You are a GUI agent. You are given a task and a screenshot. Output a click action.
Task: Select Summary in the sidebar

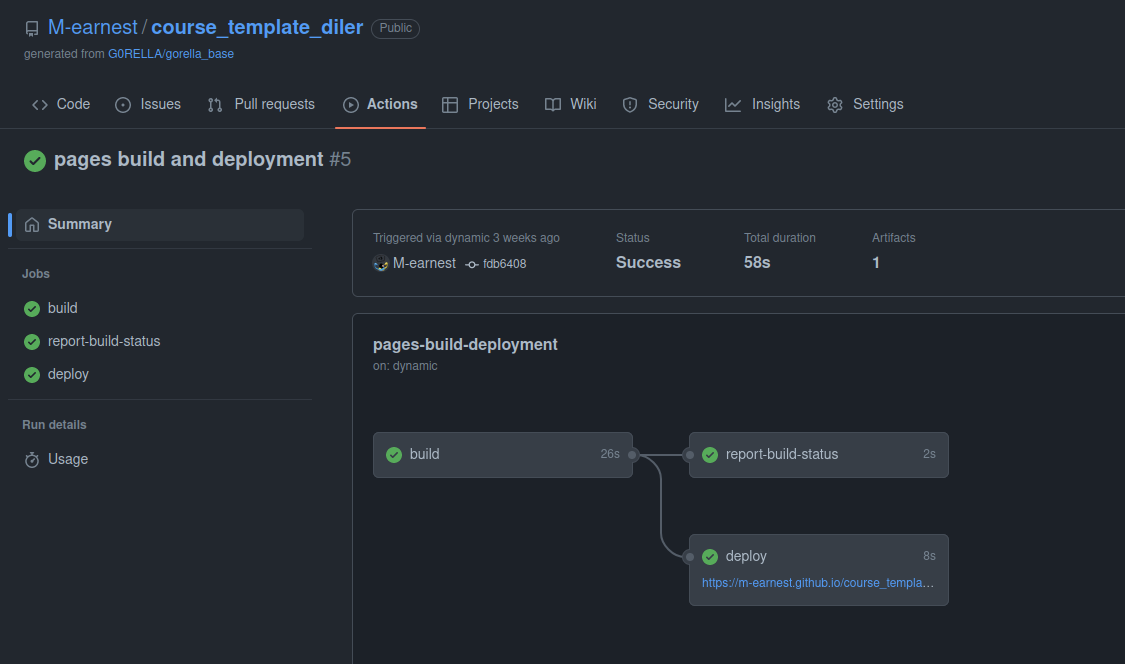pos(160,225)
